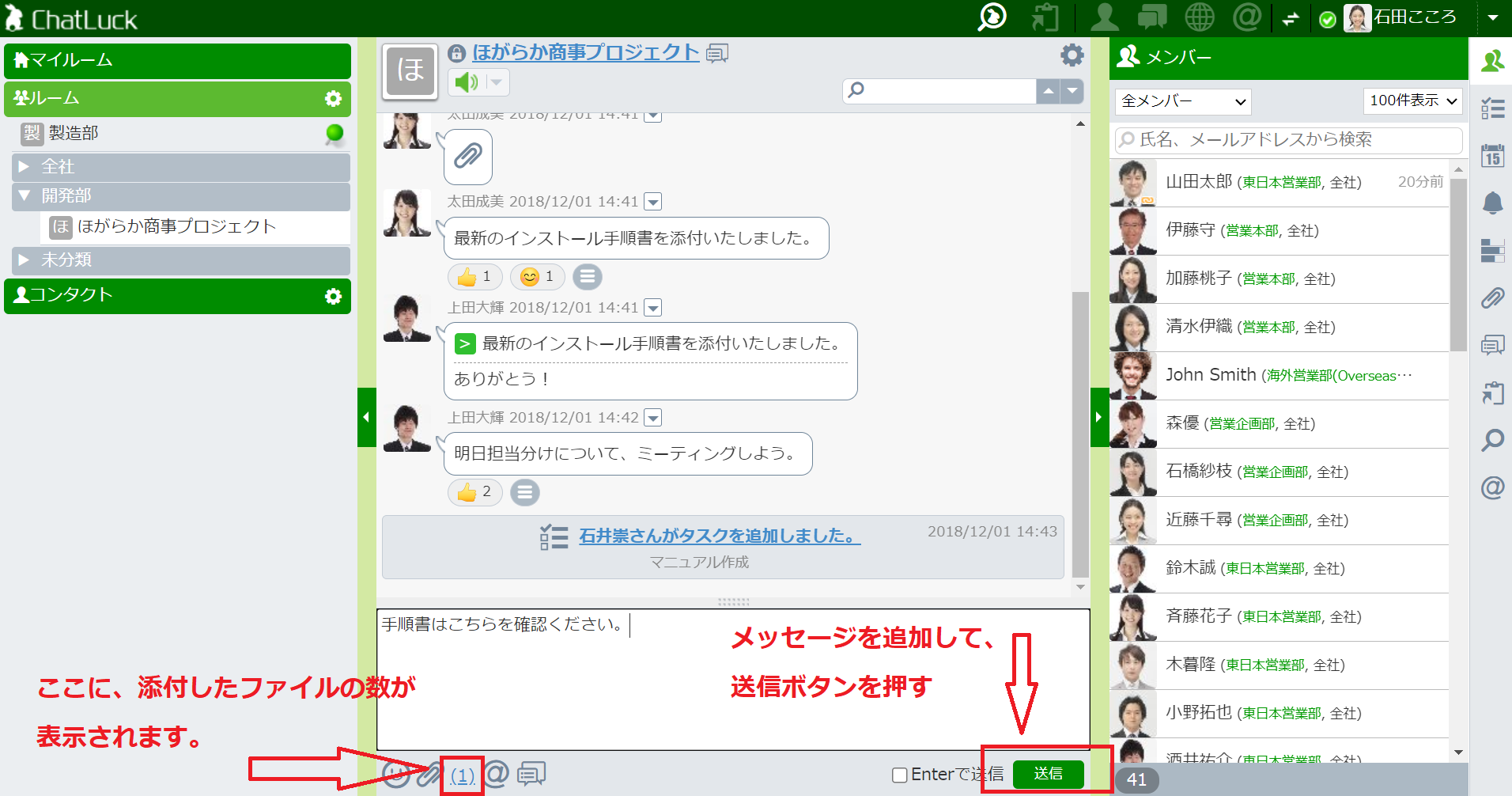This screenshot has height=796, width=1512.
Task: Open mentions @ icon in top header
Action: click(x=1247, y=17)
